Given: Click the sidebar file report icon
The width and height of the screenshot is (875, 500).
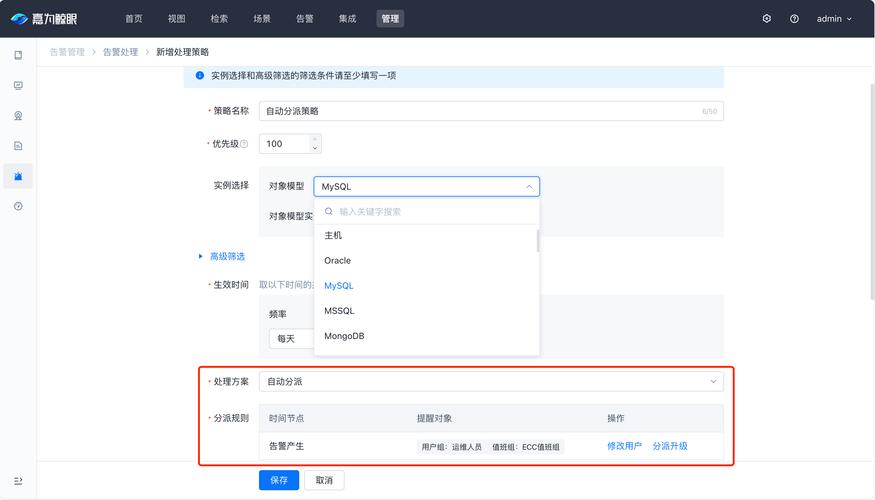Looking at the screenshot, I should click(x=18, y=146).
